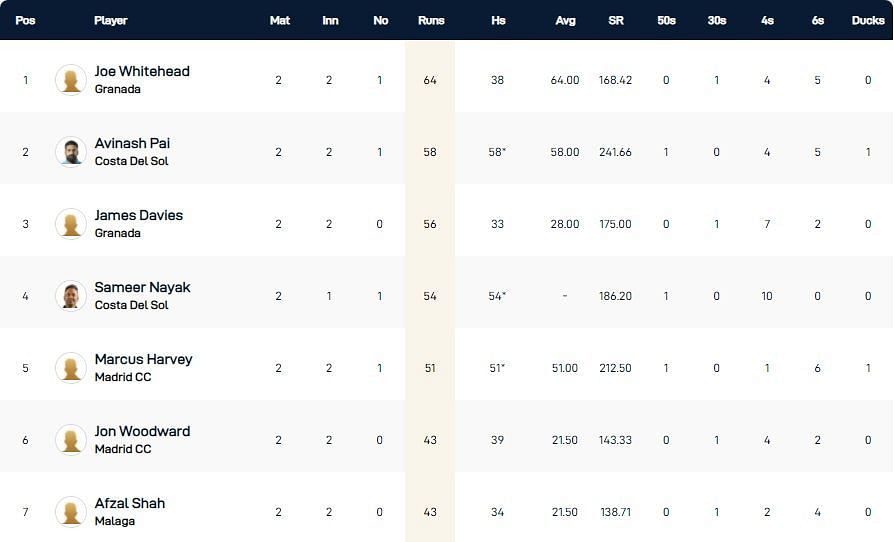Click the Hs column header
The height and width of the screenshot is (542, 894).
(x=498, y=20)
